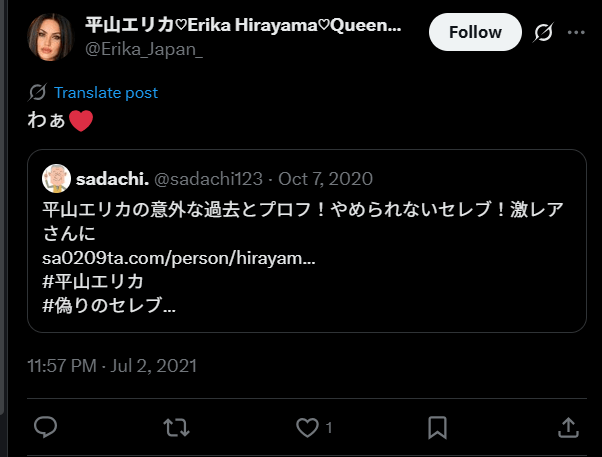Click the #平山エリカ hashtag
Screen dimensions: 602x457
click(94, 281)
